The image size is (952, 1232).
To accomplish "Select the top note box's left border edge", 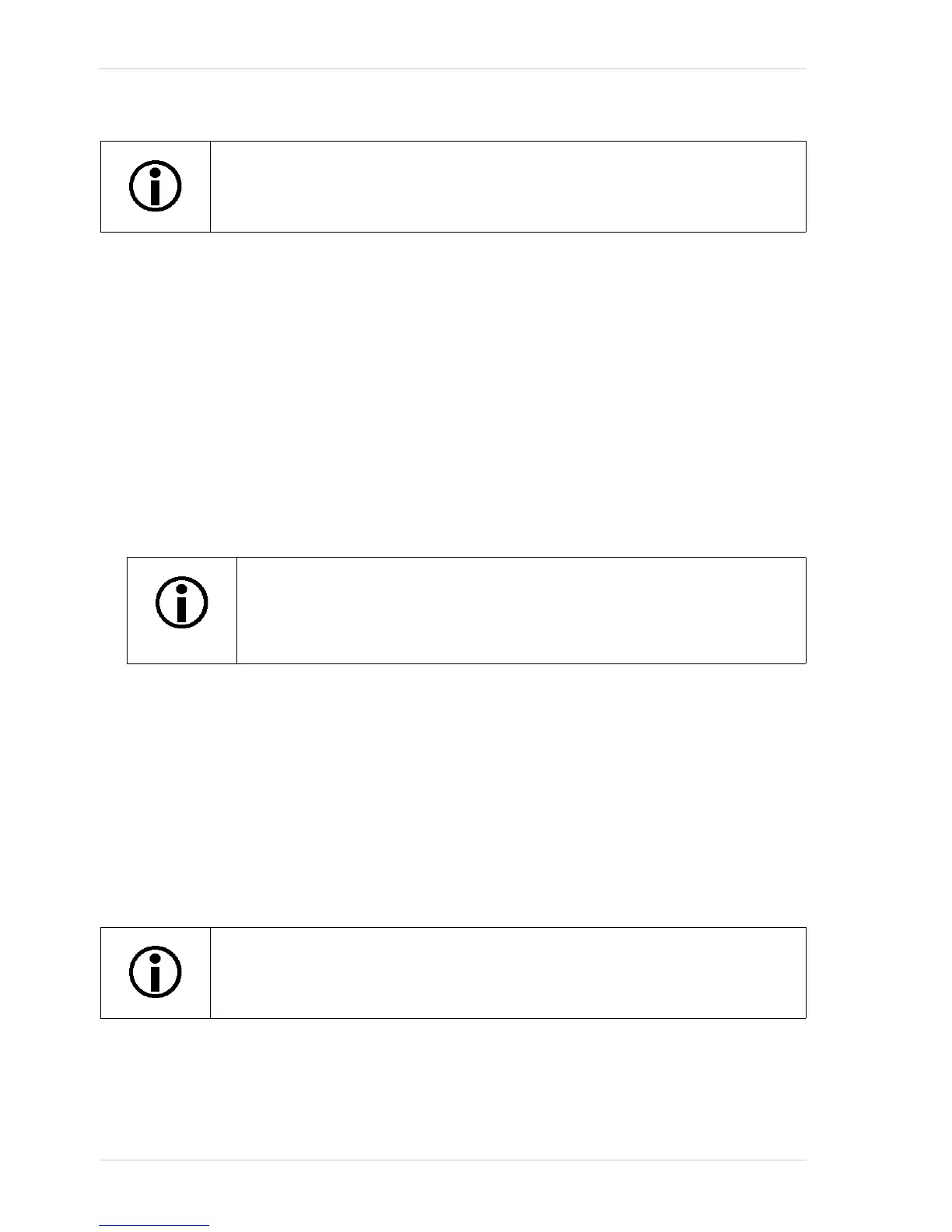I will pos(100,187).
